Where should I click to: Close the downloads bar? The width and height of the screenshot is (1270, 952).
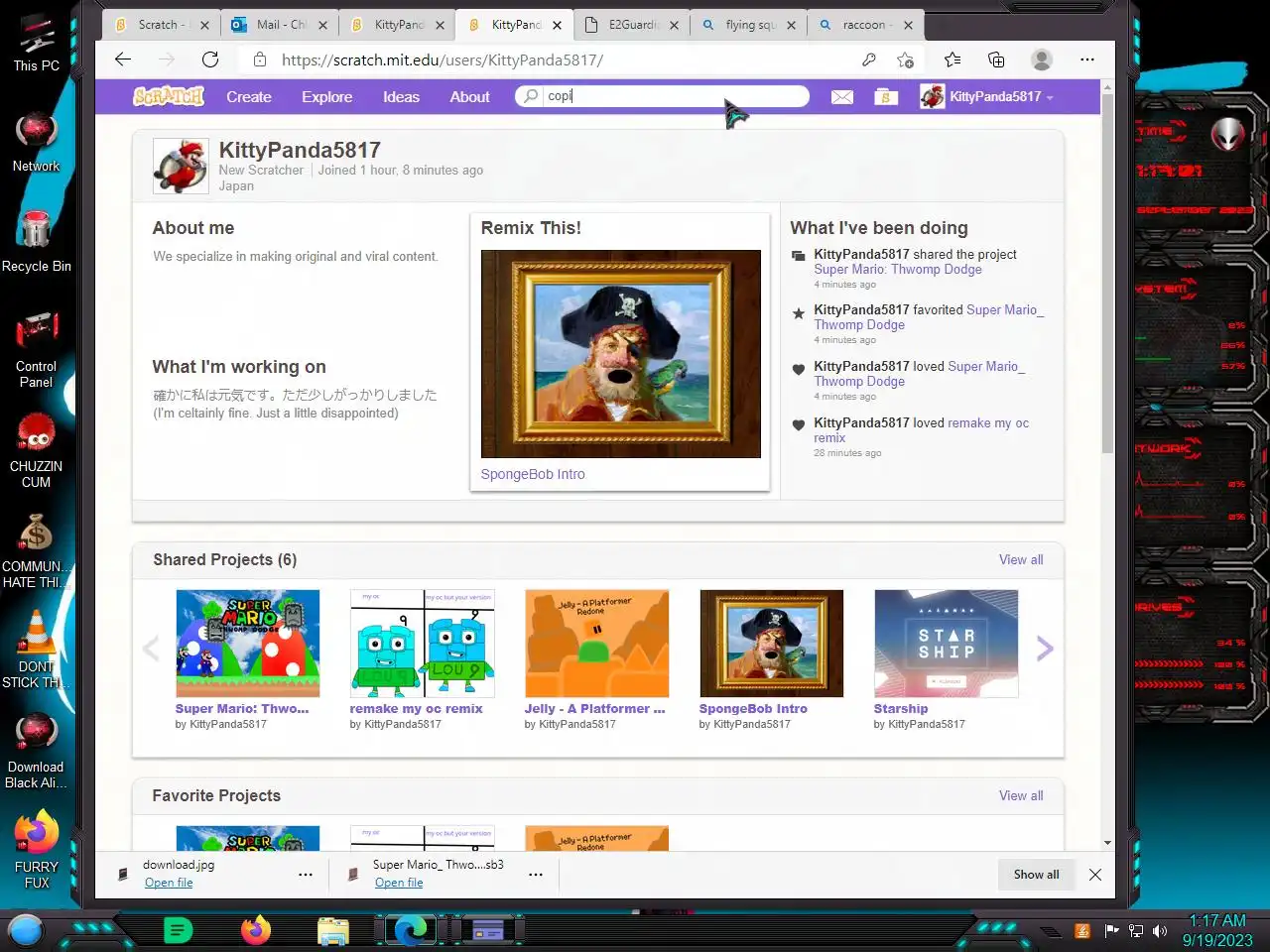click(1095, 874)
